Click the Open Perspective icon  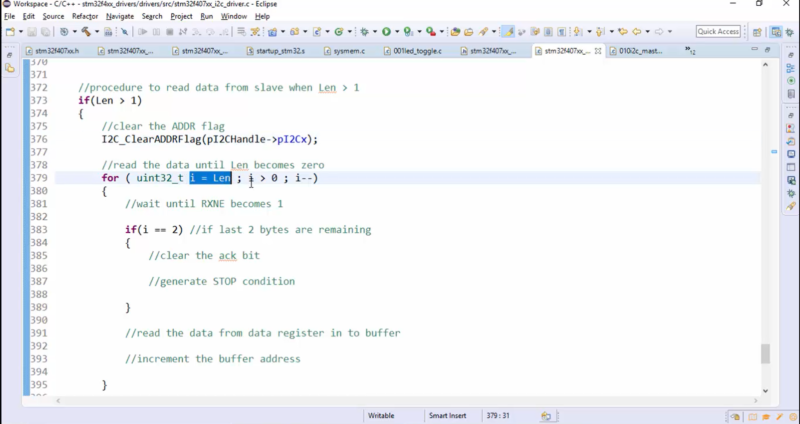coord(757,32)
